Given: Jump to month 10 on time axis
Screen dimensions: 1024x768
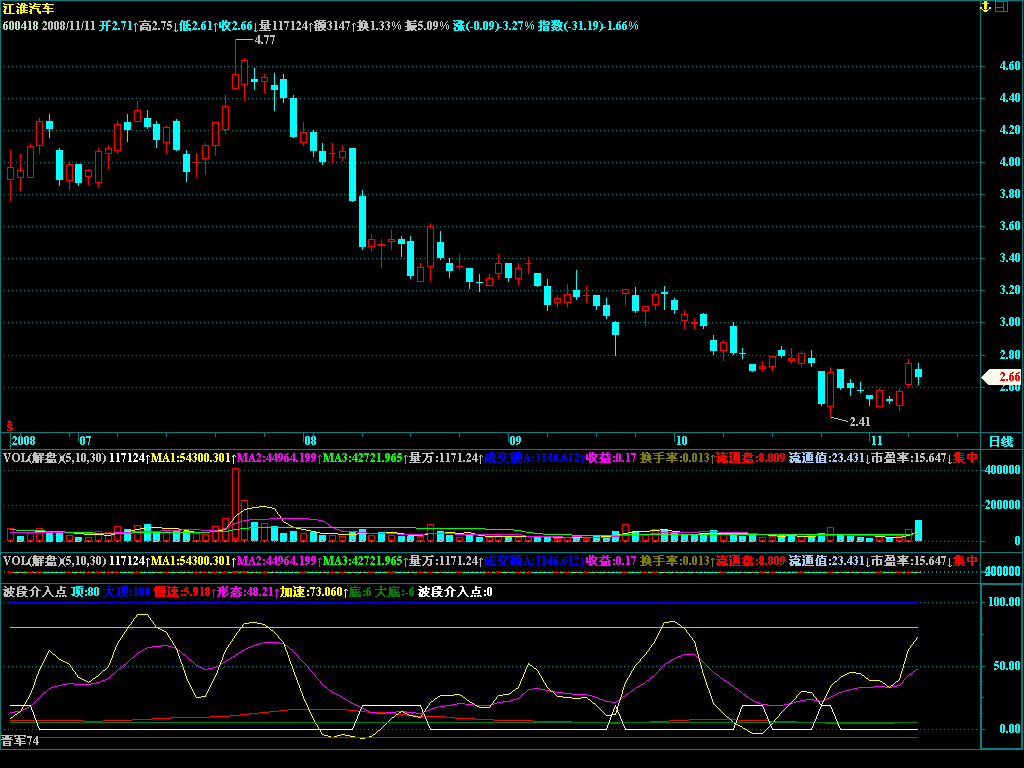Looking at the screenshot, I should [681, 441].
